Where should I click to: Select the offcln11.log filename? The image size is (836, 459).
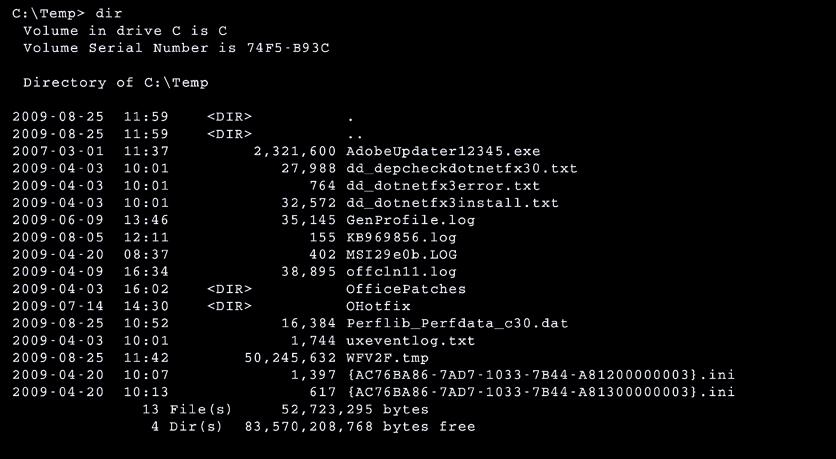pyautogui.click(x=401, y=272)
